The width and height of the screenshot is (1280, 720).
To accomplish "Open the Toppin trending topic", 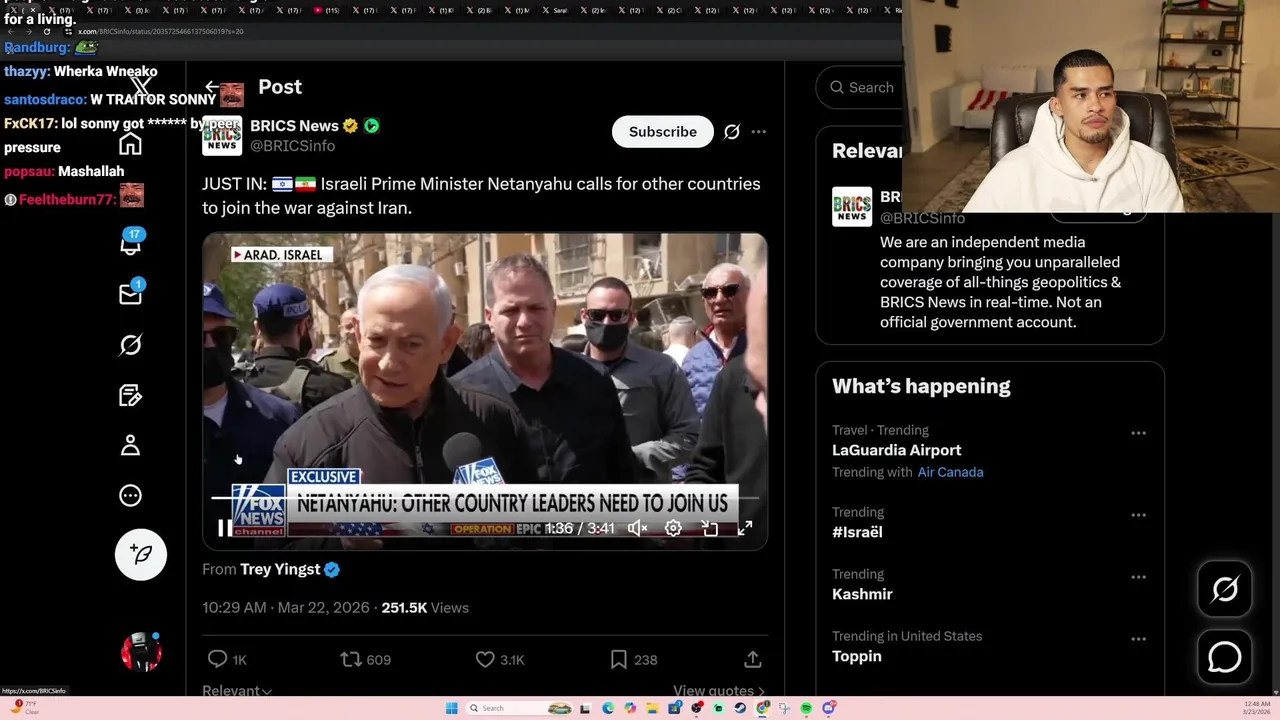I will click(x=857, y=656).
